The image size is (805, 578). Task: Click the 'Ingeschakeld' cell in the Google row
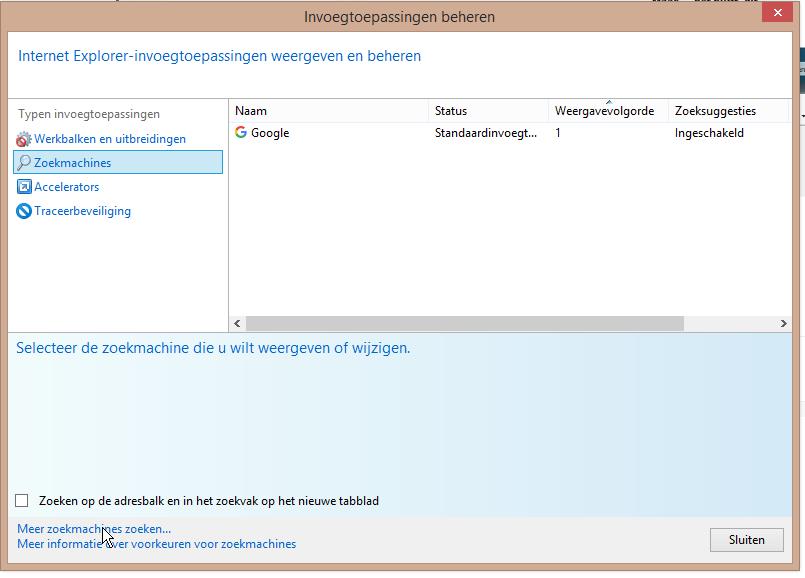tap(709, 133)
